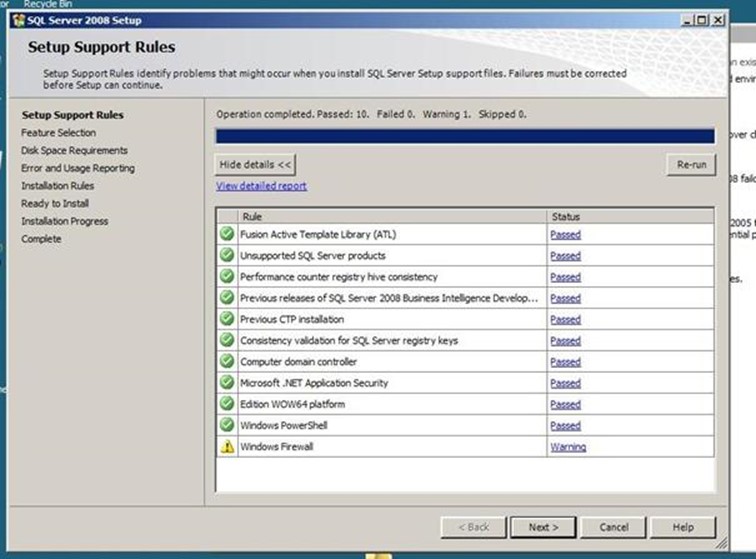Click the Recycle Bin desktop label
The width and height of the screenshot is (756, 559).
tap(48, 4)
